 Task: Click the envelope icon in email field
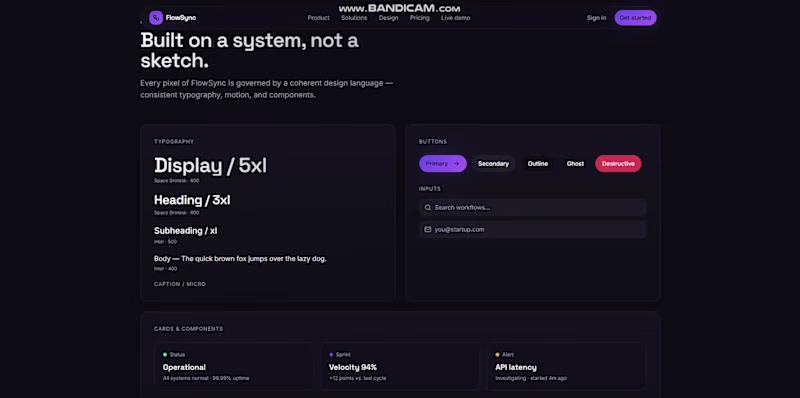click(x=428, y=230)
